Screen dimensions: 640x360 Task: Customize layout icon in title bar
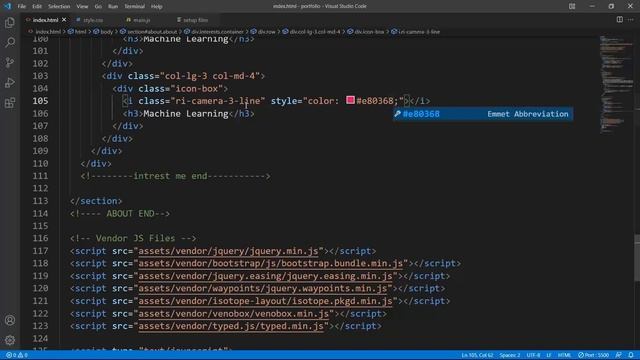click(x=572, y=6)
